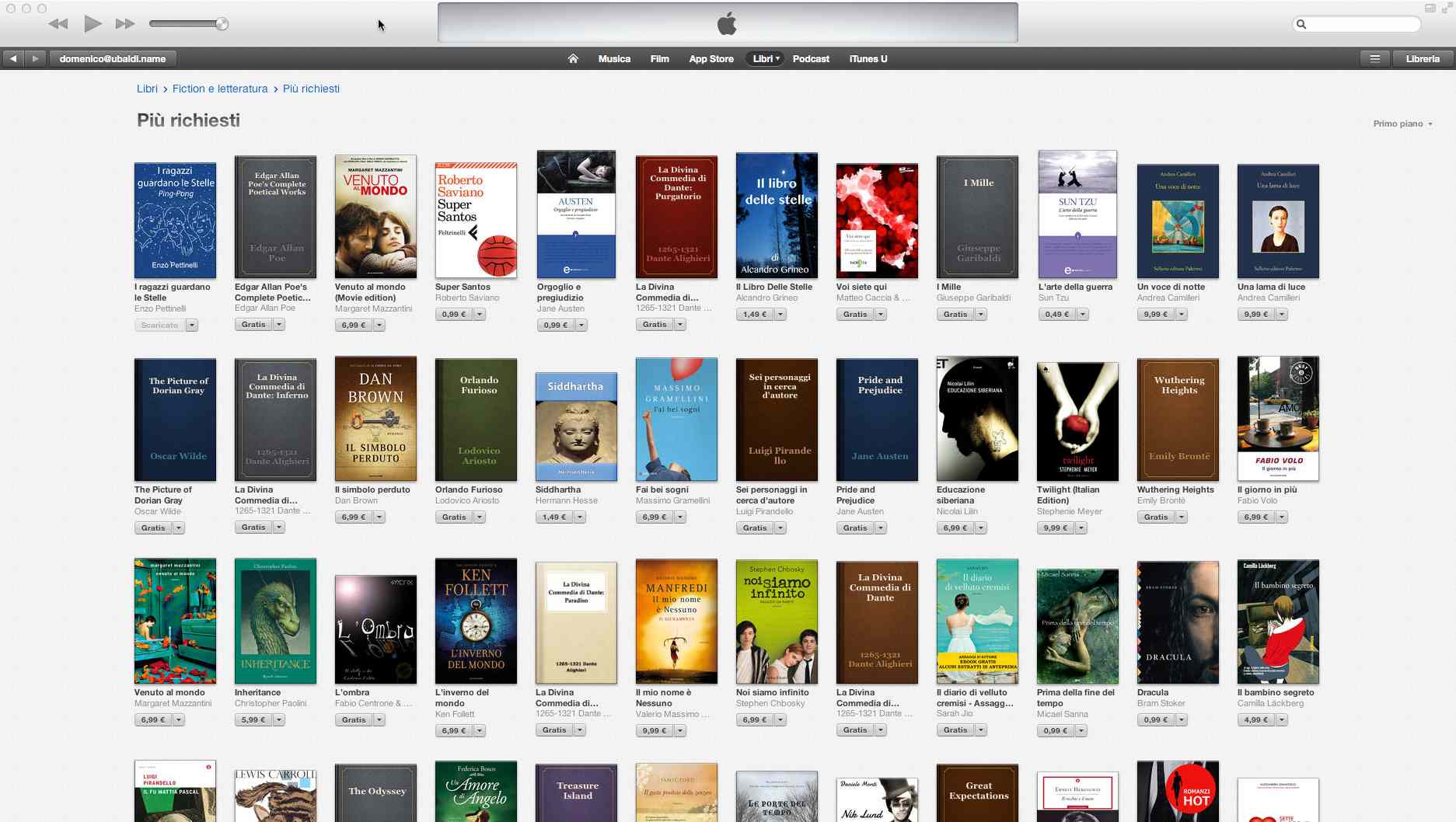
Task: Open Il libro delle stelle cover
Action: [x=777, y=215]
